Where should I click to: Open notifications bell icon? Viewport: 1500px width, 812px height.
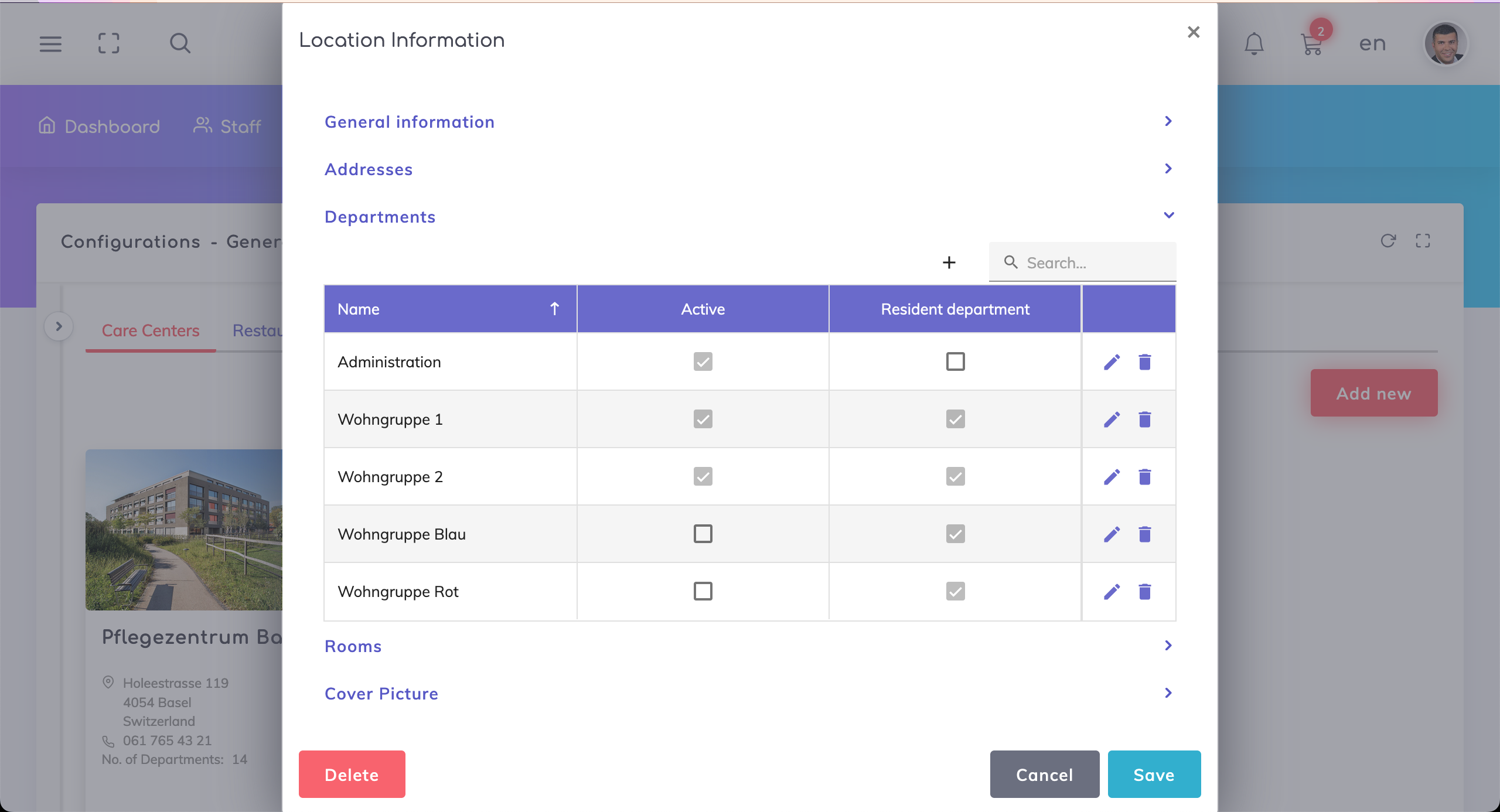[1254, 43]
